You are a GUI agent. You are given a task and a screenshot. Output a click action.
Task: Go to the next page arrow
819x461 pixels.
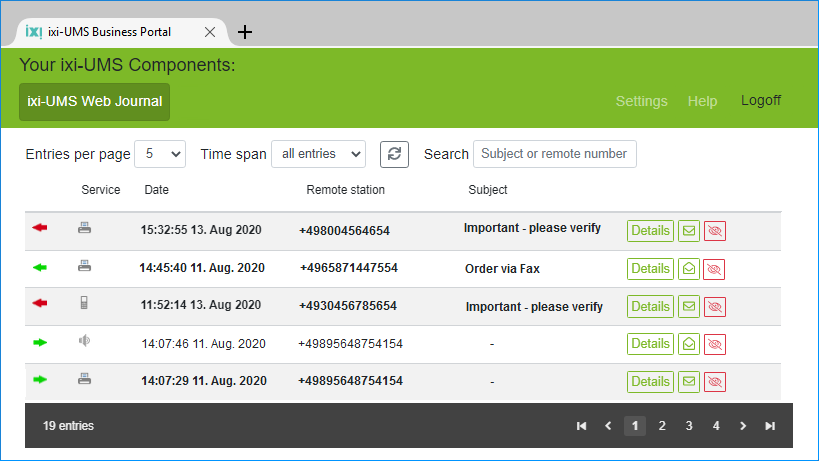(x=743, y=426)
